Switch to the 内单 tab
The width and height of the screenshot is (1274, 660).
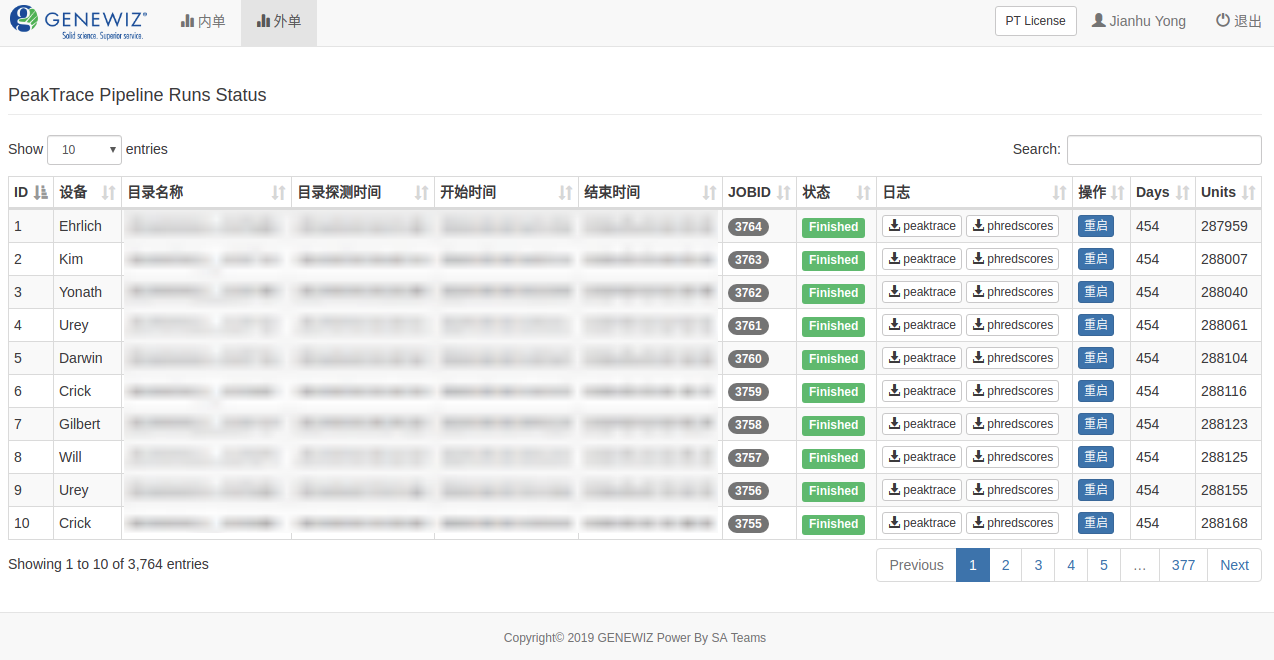pos(202,20)
